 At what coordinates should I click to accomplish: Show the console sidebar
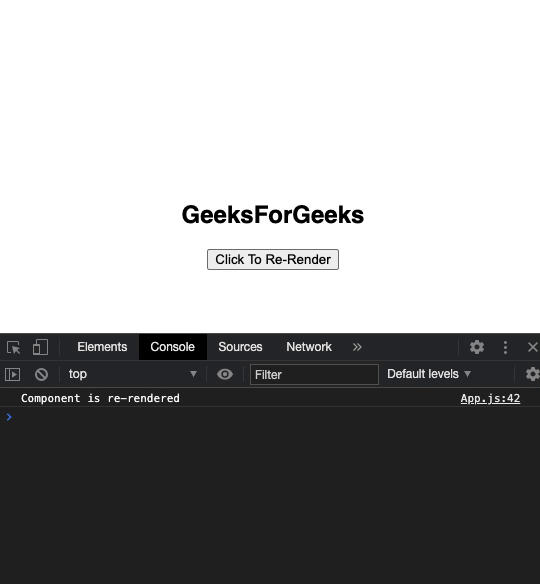(12, 374)
